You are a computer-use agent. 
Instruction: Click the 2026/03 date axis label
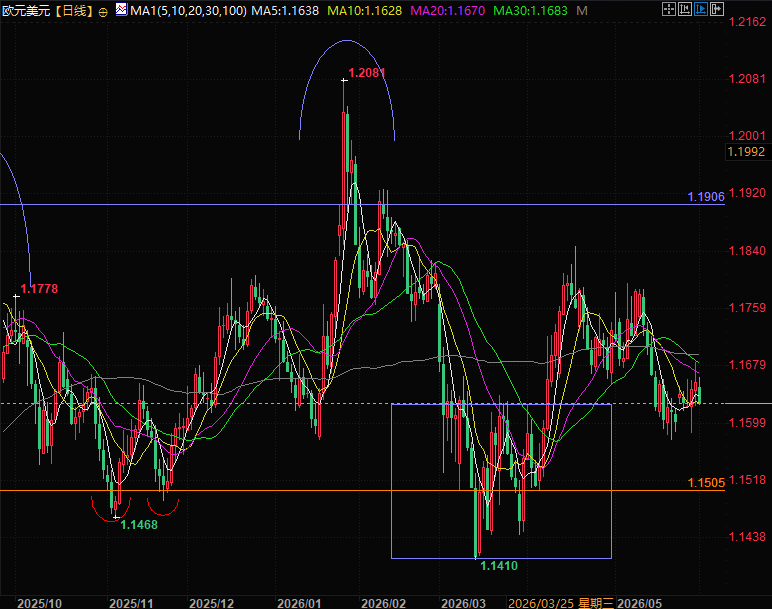[463, 603]
